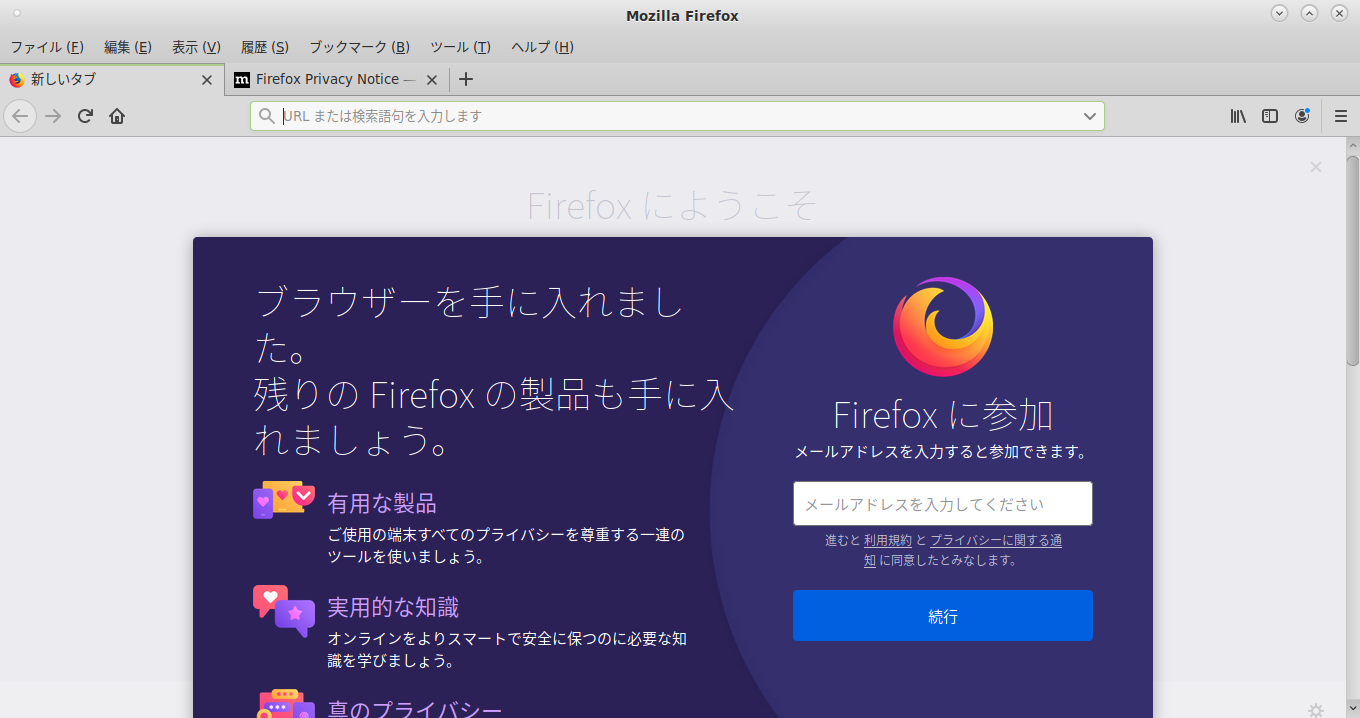1360x718 pixels.
Task: Close the 新しいタブ tab
Action: pos(207,80)
